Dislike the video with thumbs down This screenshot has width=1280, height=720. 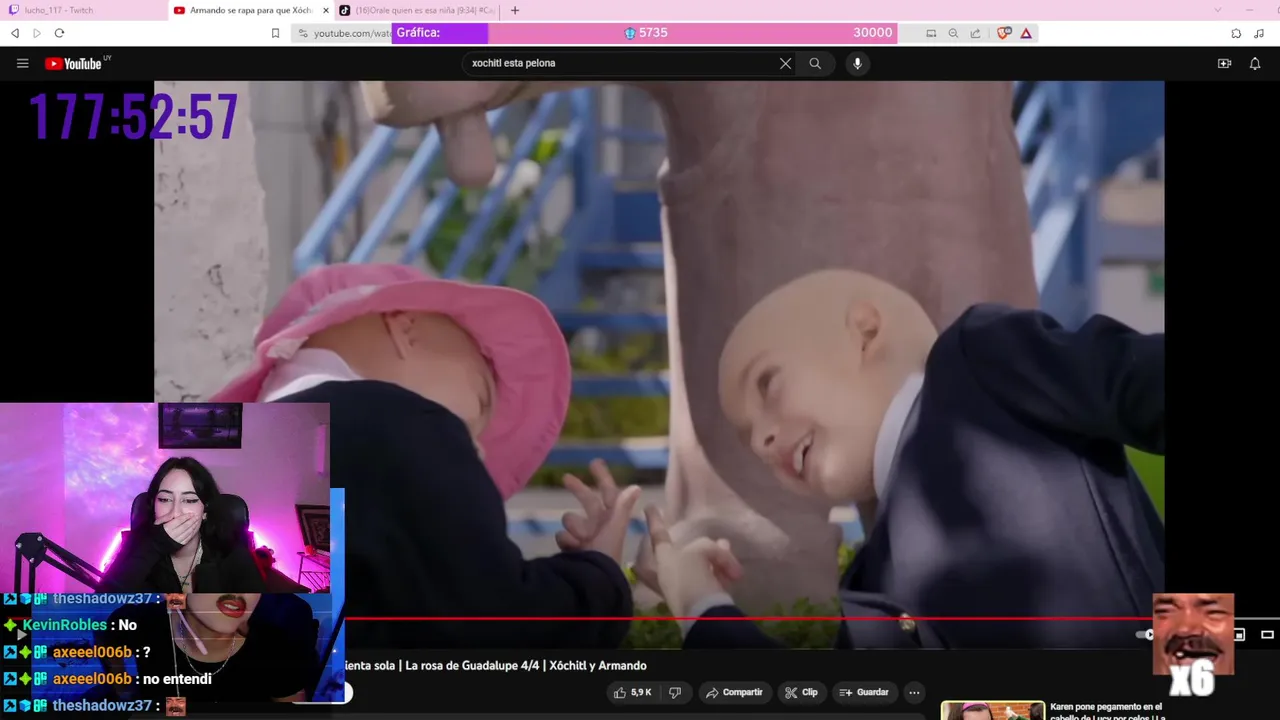(675, 692)
